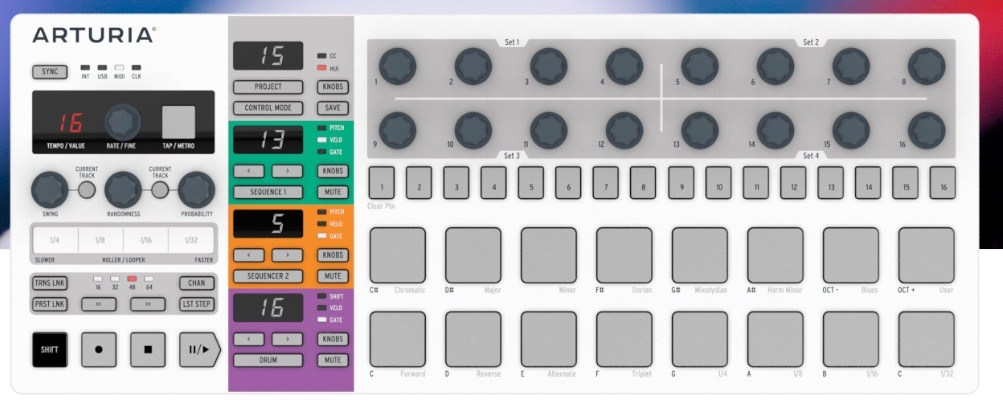Toggle Current Track button beside Probability
Viewport: 1003px width, 405px height.
(x=160, y=189)
